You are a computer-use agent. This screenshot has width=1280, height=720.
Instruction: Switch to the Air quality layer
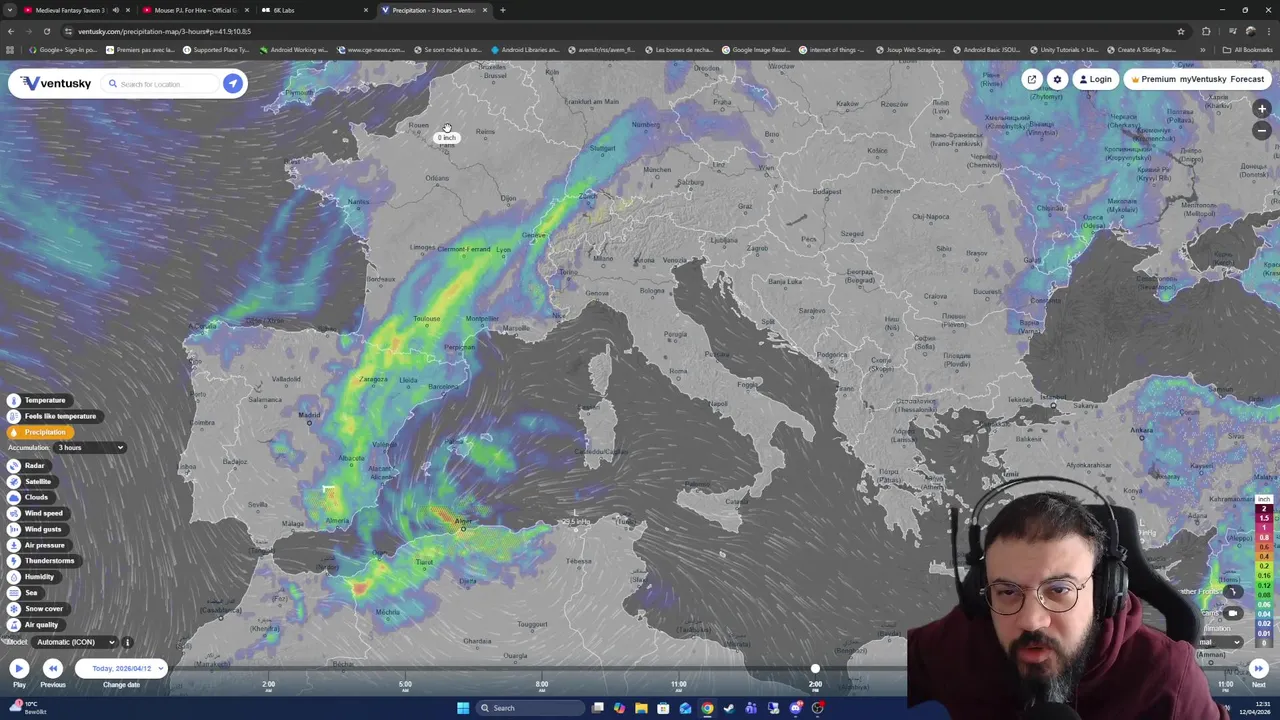(x=34, y=625)
